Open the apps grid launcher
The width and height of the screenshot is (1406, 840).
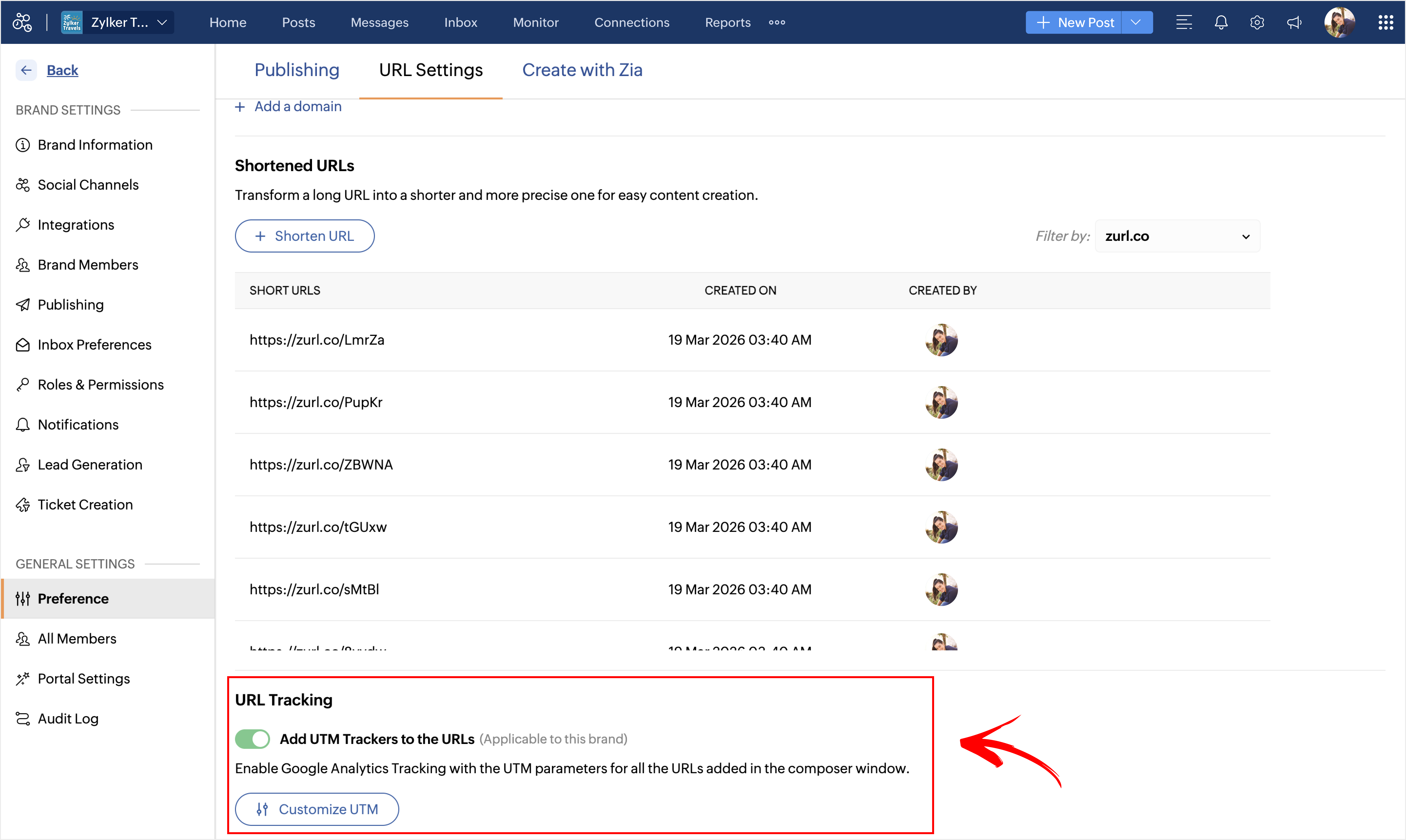pos(1385,23)
